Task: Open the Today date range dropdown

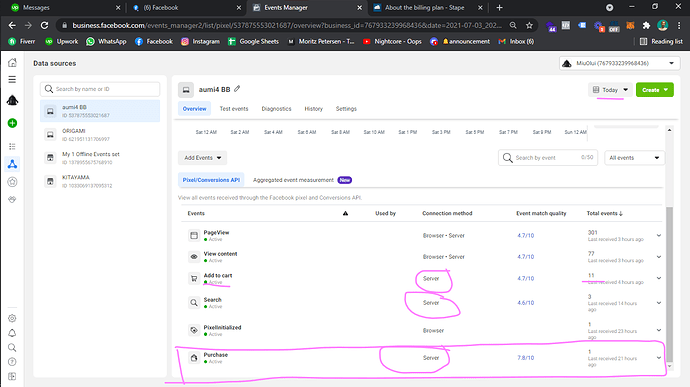Action: (610, 90)
